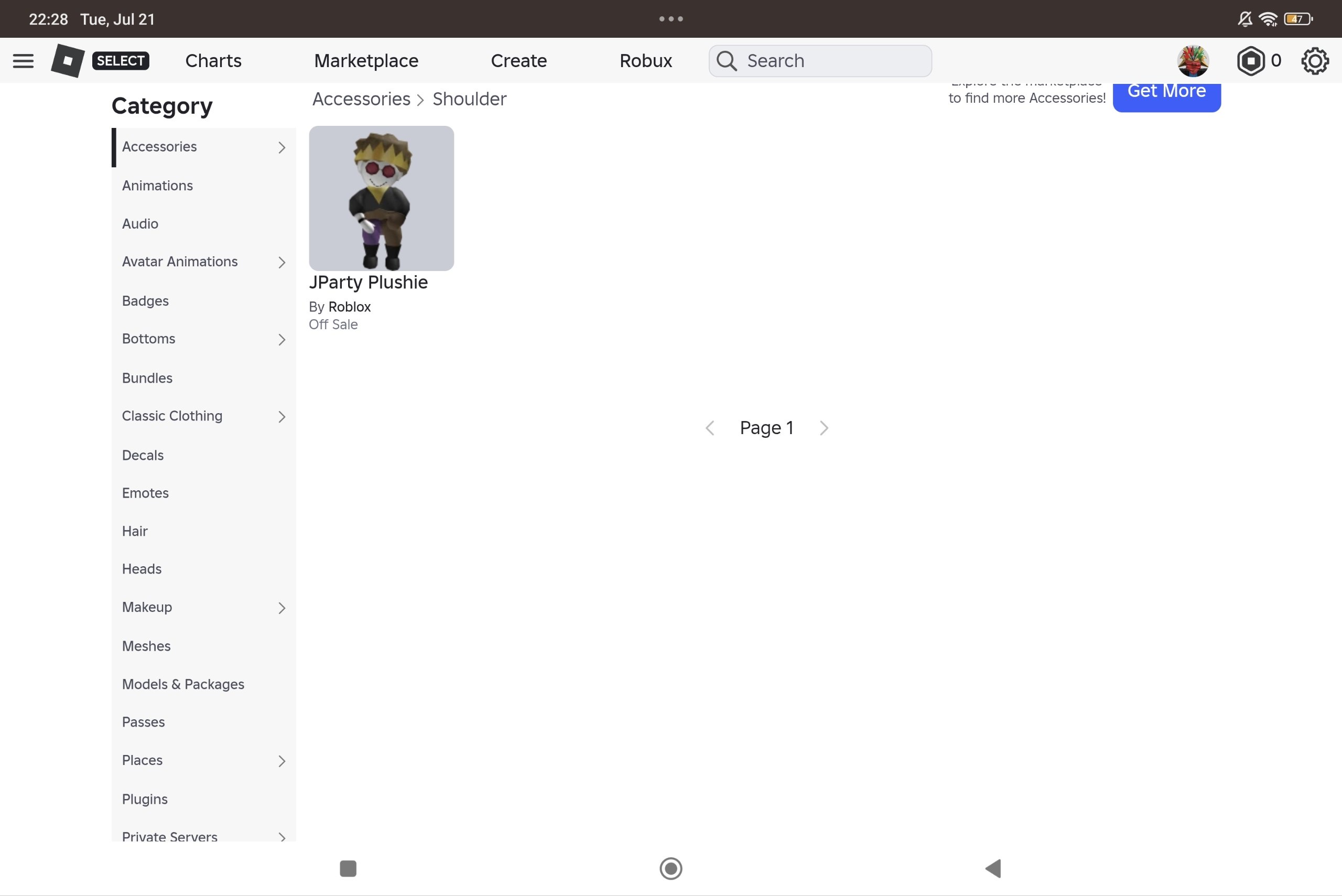
Task: Tap the Android recent apps square
Action: (348, 868)
